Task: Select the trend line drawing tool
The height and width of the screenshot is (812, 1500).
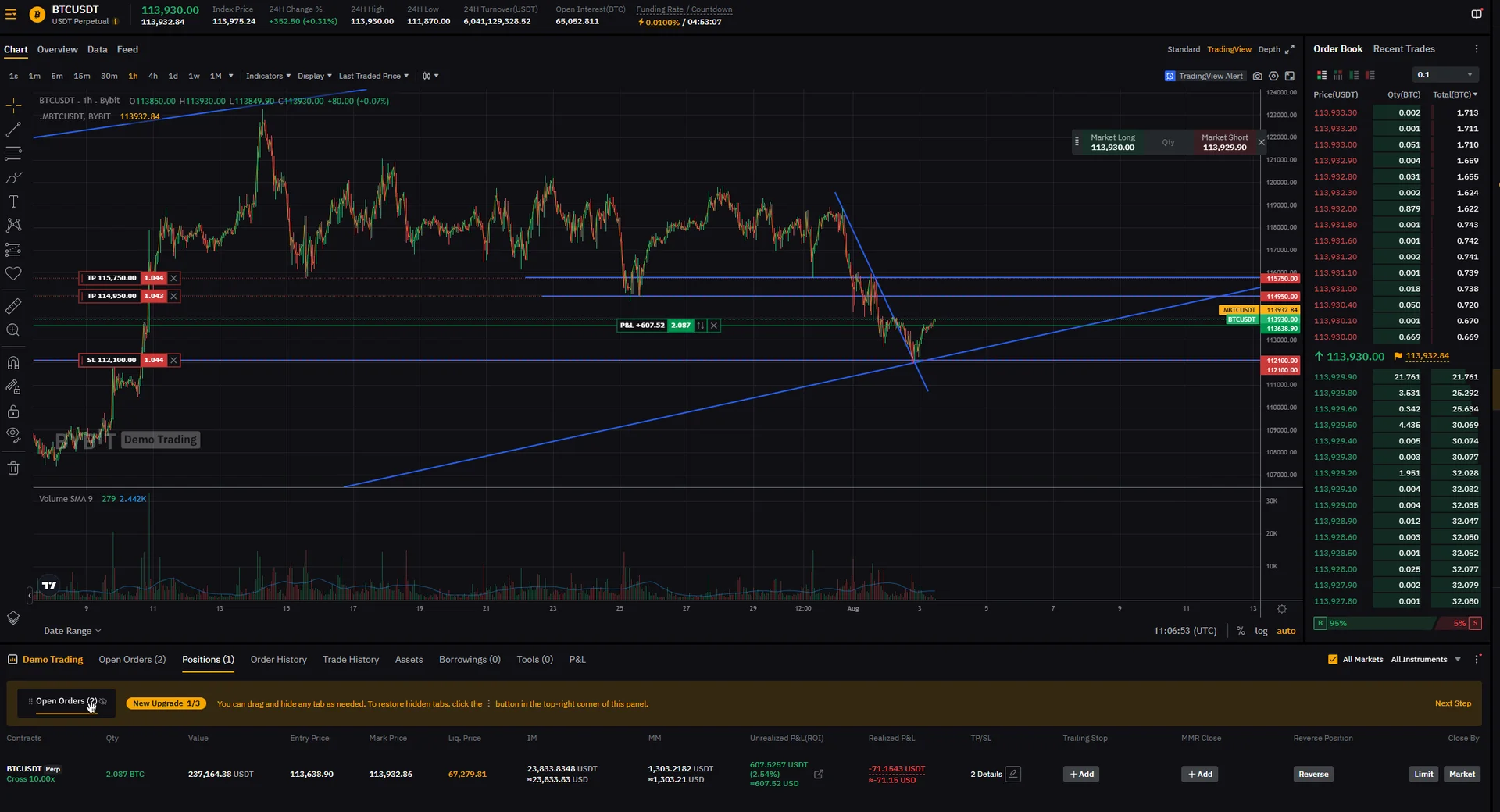Action: (13, 129)
